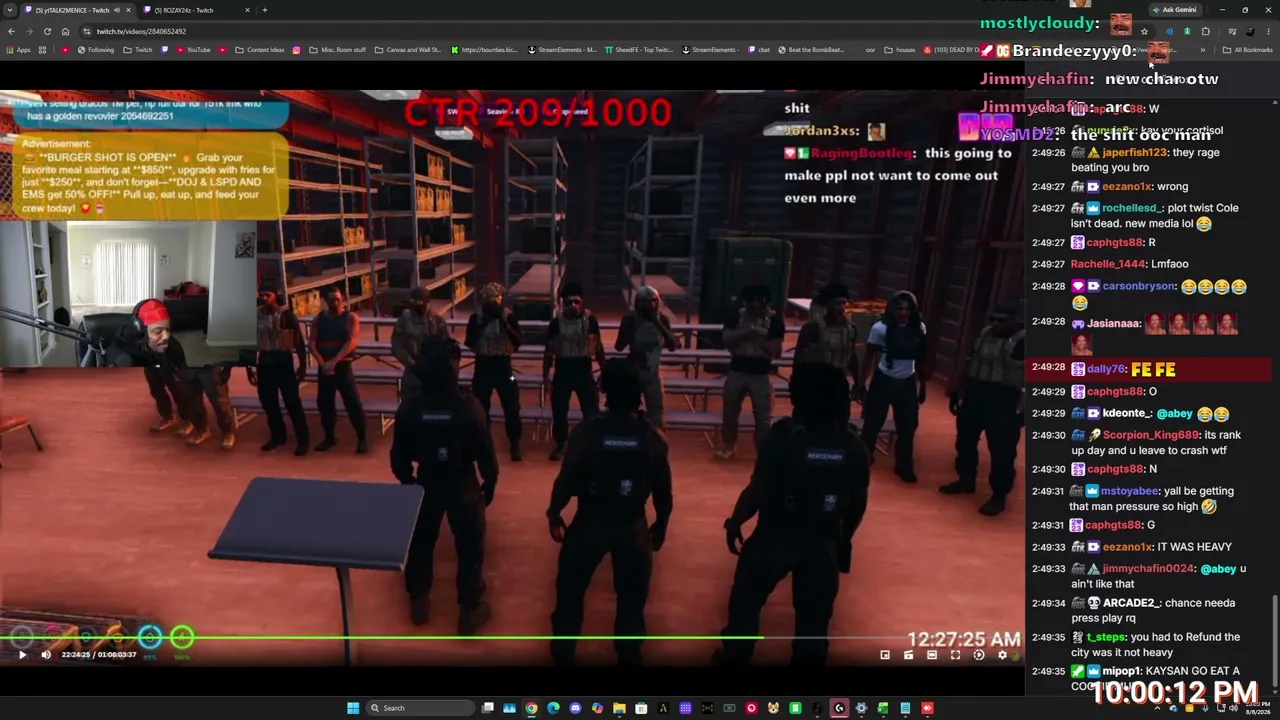The height and width of the screenshot is (720, 1280).
Task: Open the All Bookmarks folder
Action: tap(1248, 50)
